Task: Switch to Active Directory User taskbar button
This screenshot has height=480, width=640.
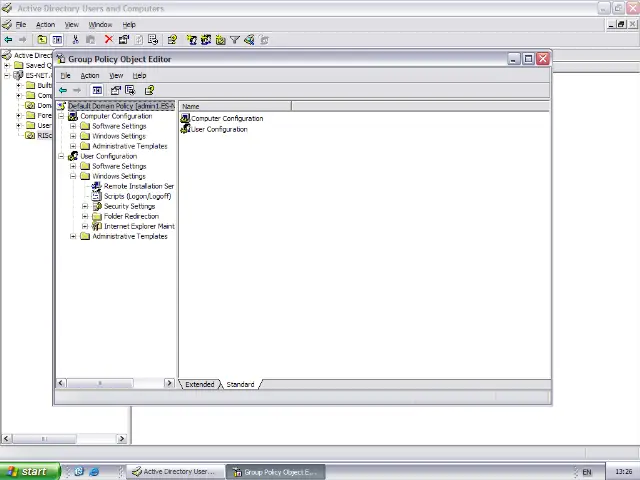Action: (176, 472)
